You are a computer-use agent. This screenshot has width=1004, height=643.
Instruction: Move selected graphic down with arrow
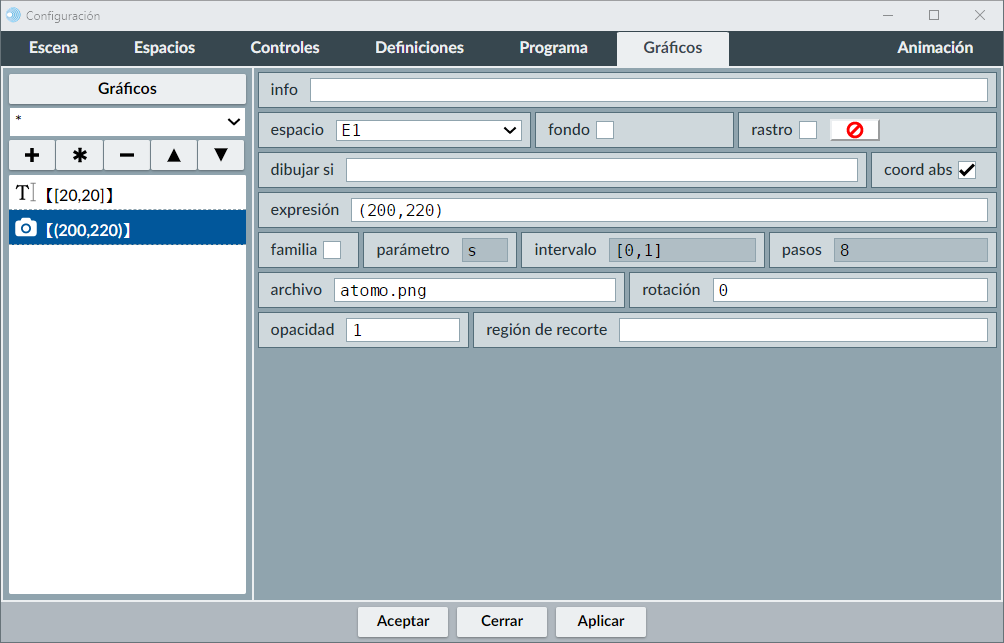tap(221, 155)
